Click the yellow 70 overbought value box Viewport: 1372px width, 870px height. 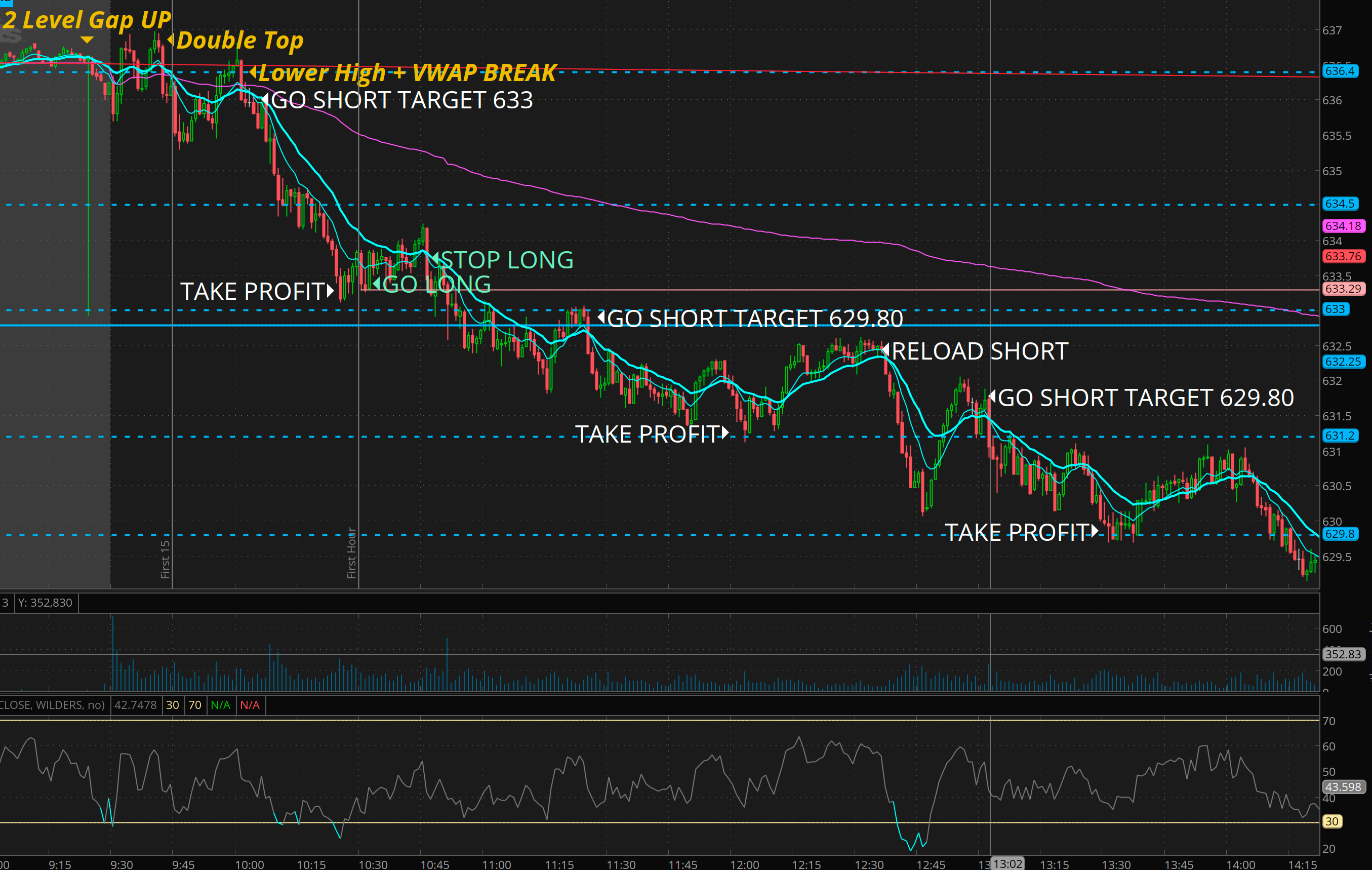point(195,705)
